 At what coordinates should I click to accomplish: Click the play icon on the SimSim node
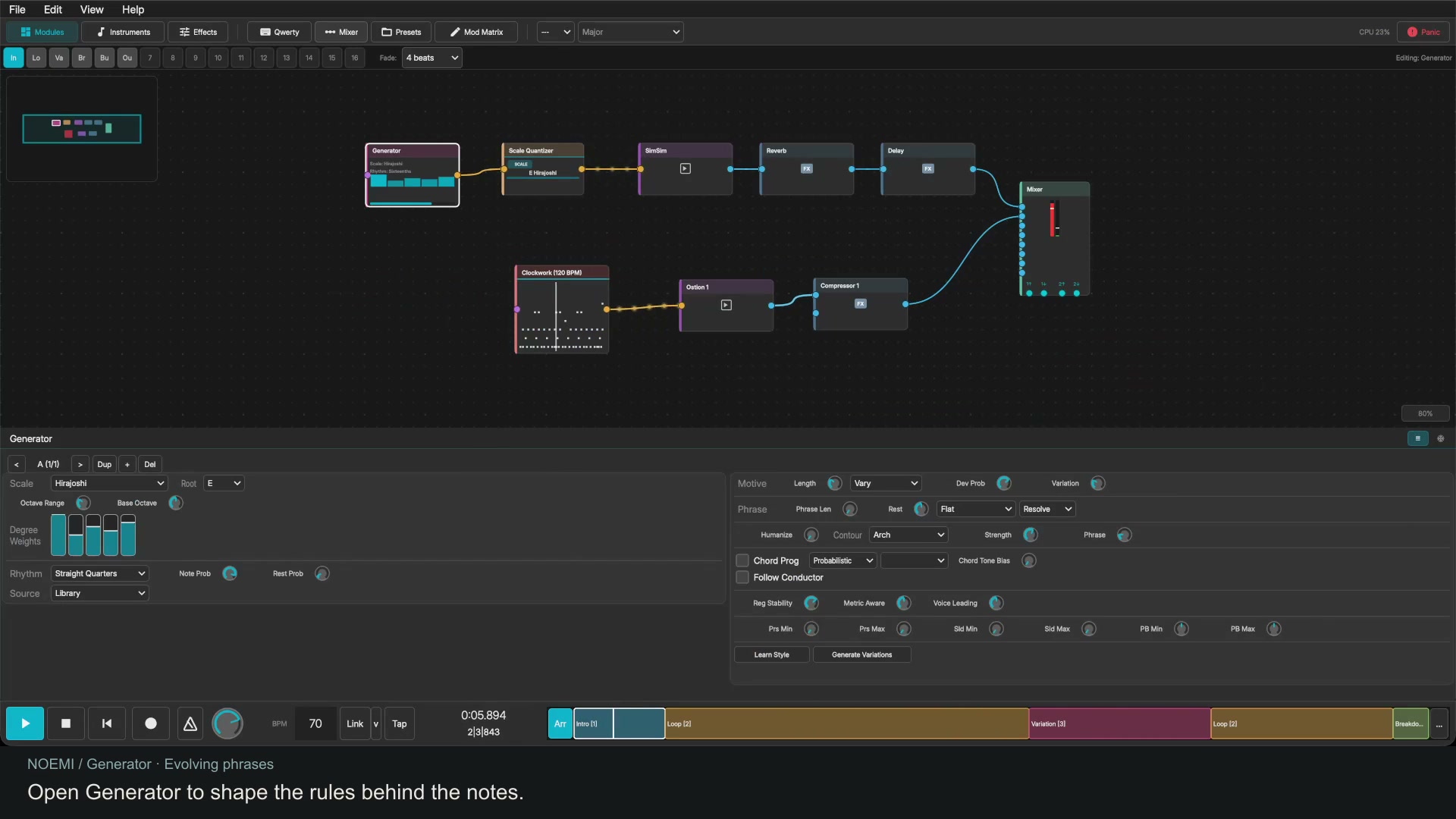pyautogui.click(x=686, y=168)
